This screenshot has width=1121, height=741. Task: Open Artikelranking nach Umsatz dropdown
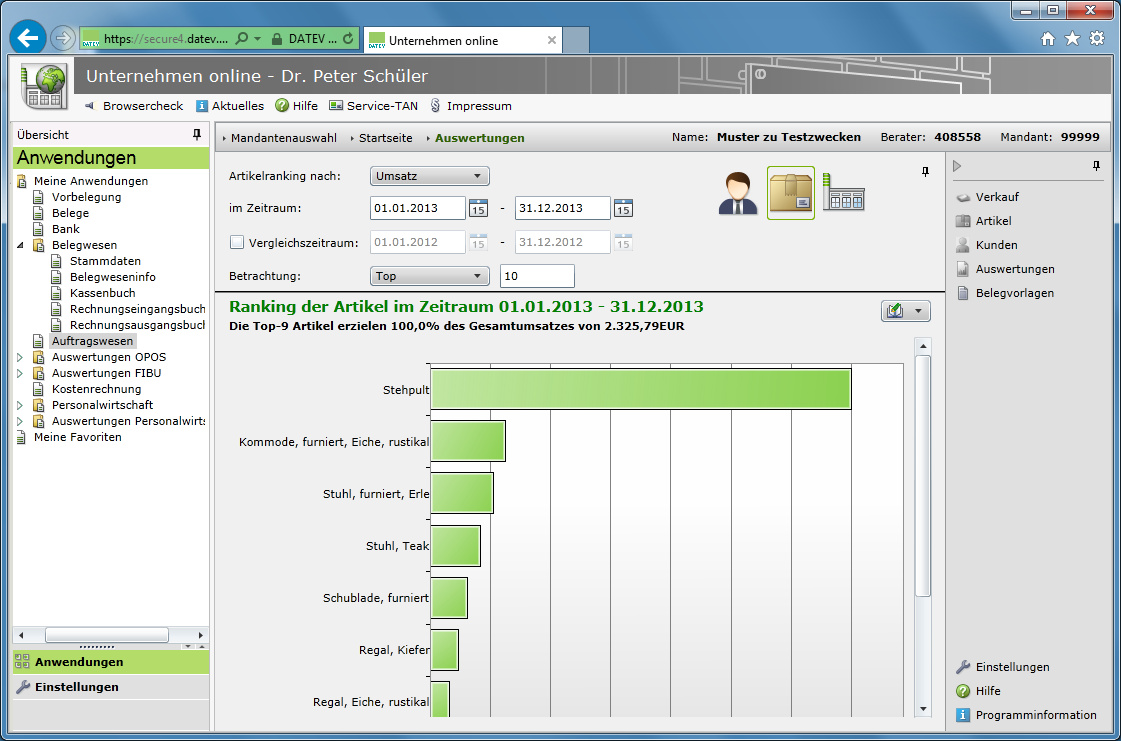point(430,176)
